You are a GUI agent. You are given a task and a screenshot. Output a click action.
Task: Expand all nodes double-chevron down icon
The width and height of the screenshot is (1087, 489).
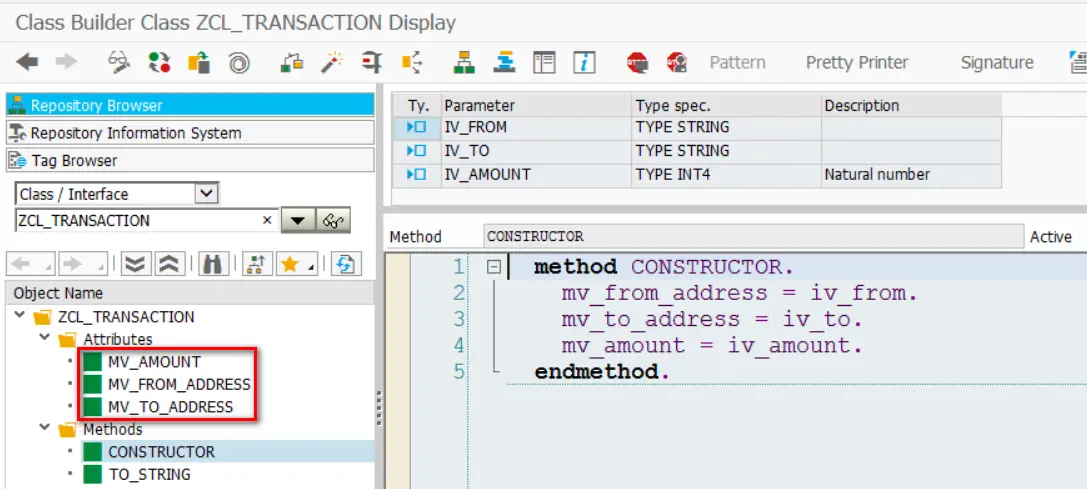136,264
